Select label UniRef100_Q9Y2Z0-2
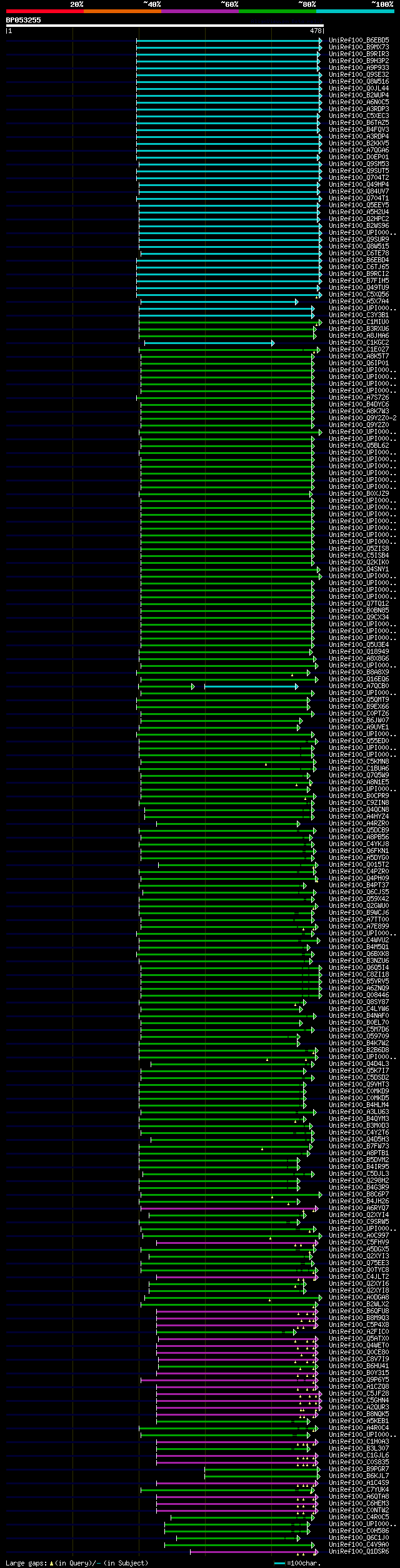The width and height of the screenshot is (400, 1568). click(x=362, y=418)
